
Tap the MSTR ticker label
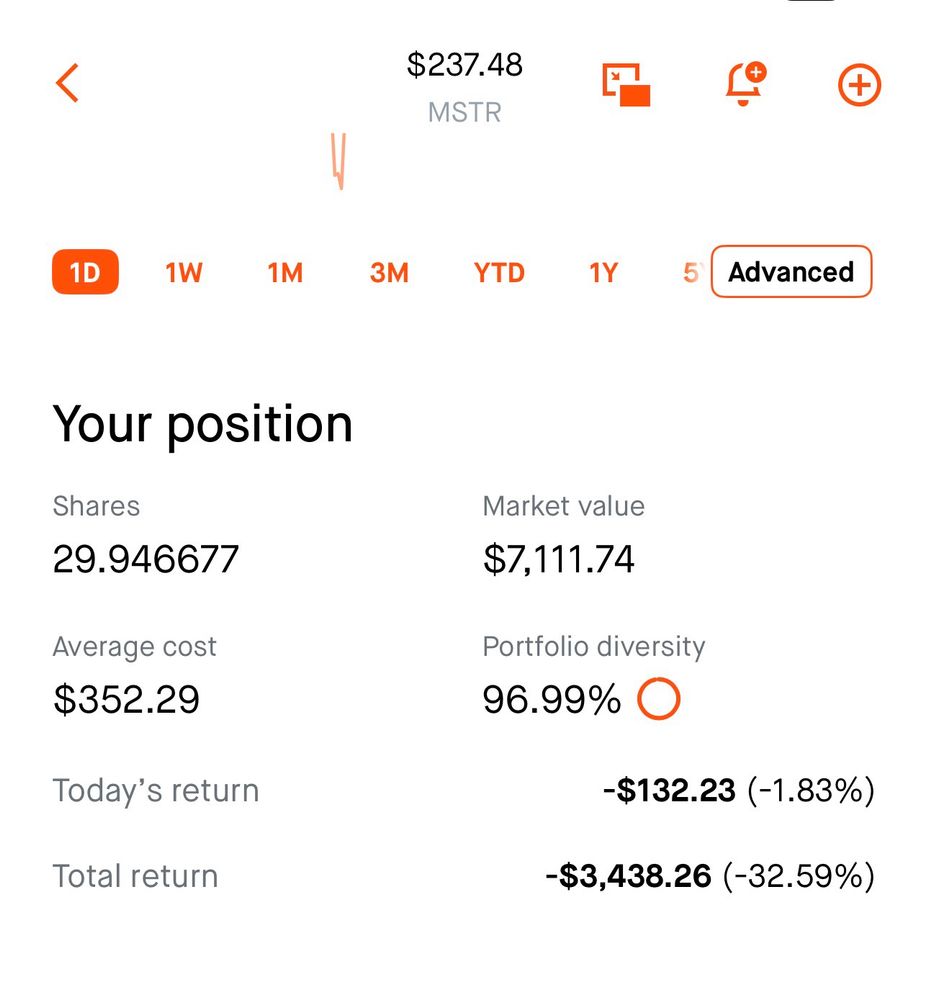(465, 112)
